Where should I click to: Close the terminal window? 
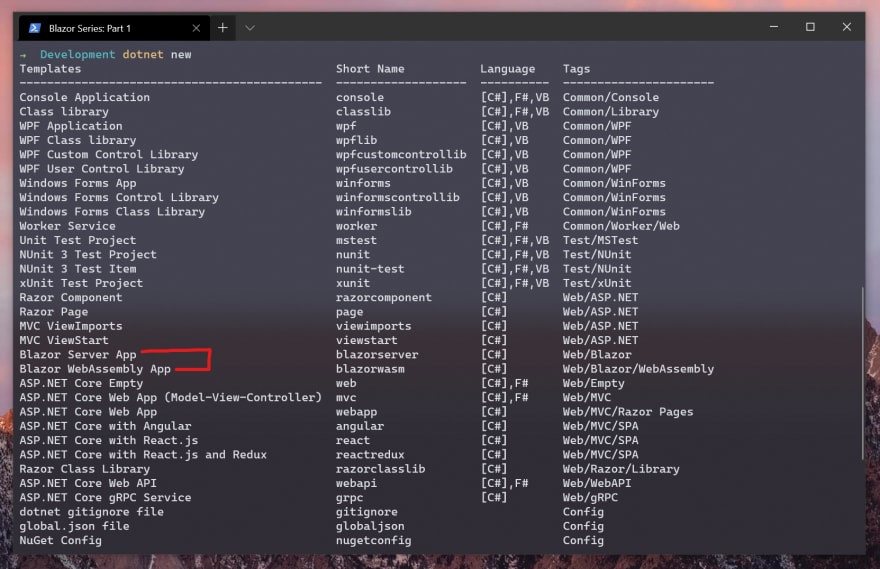846,26
